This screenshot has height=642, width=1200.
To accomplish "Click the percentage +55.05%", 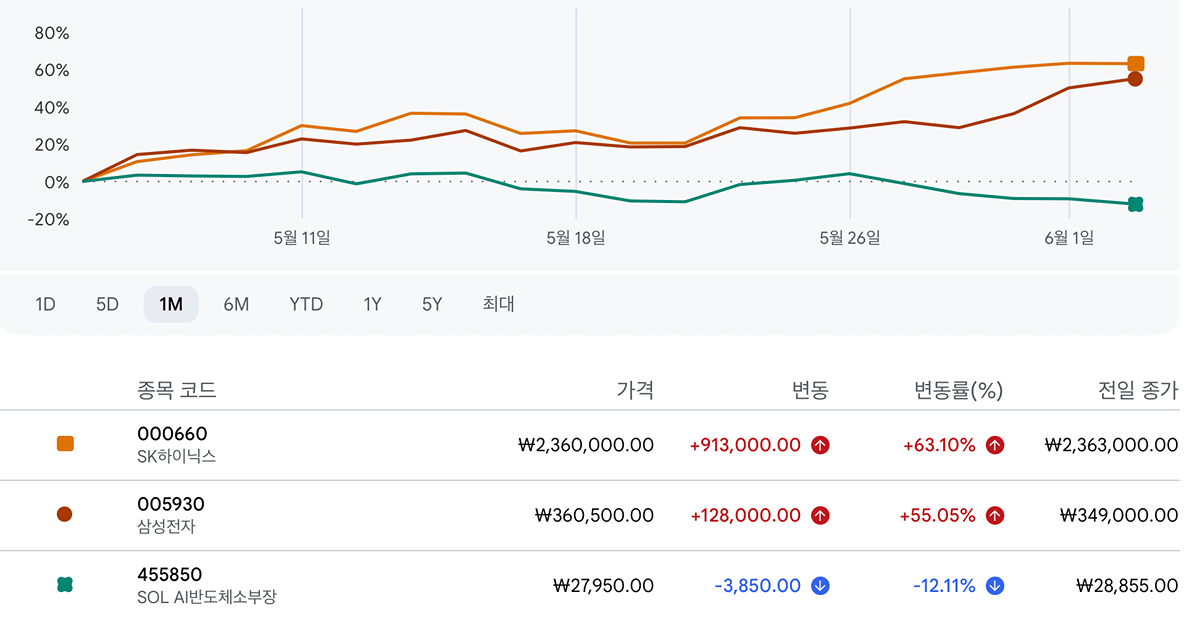I will (937, 516).
